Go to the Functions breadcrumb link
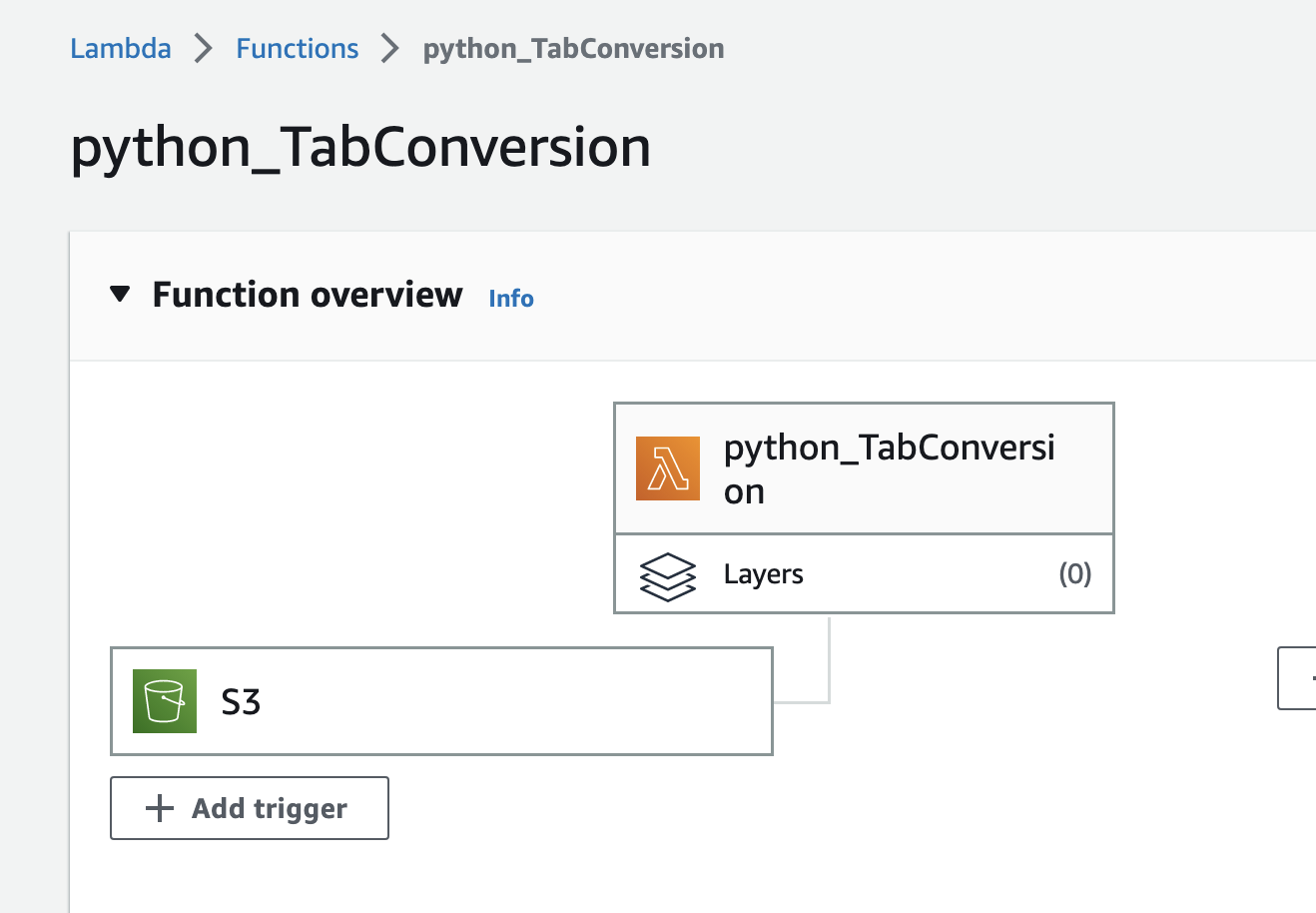The image size is (1316, 913). [x=298, y=48]
